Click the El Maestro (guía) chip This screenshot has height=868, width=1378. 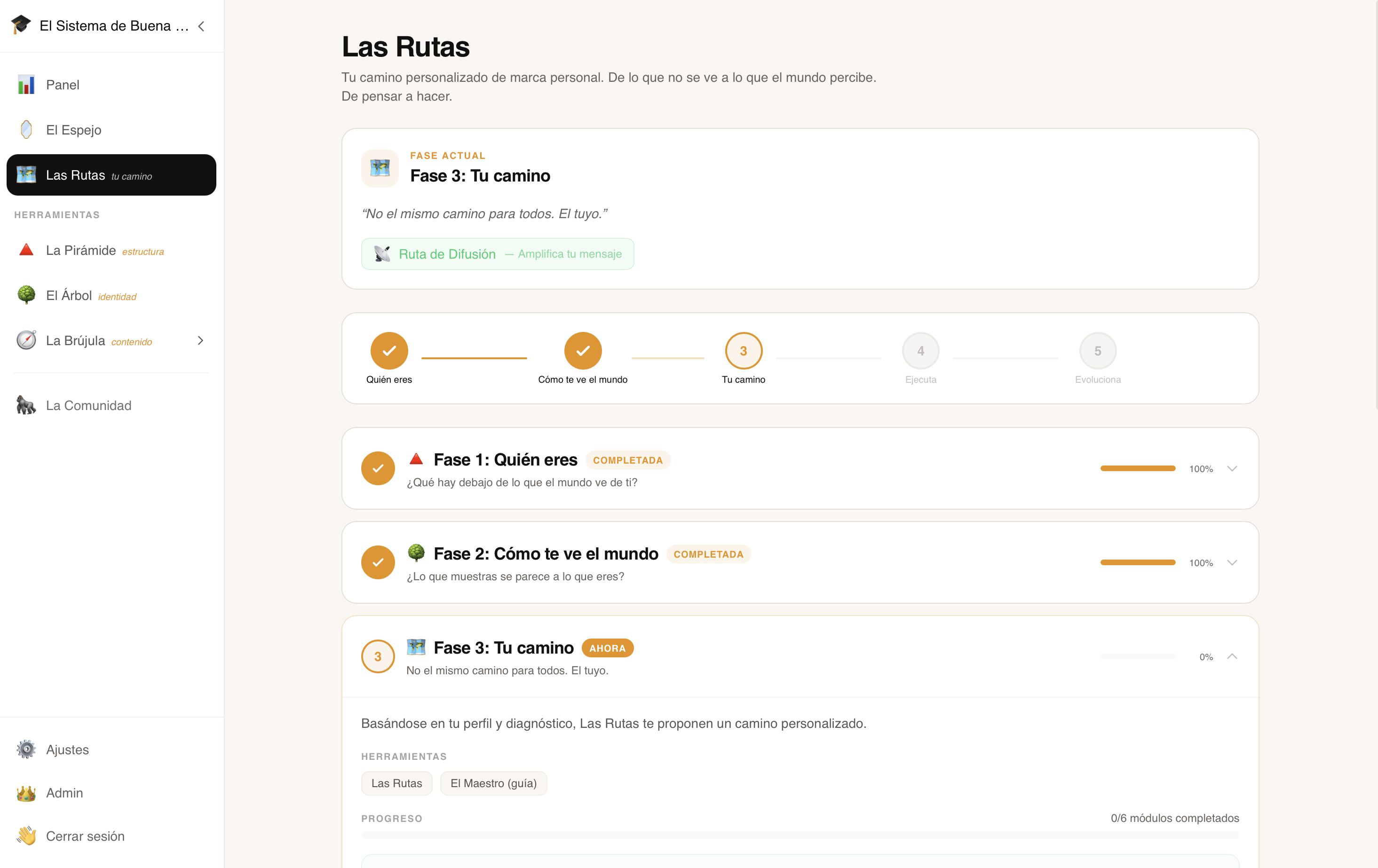tap(493, 783)
